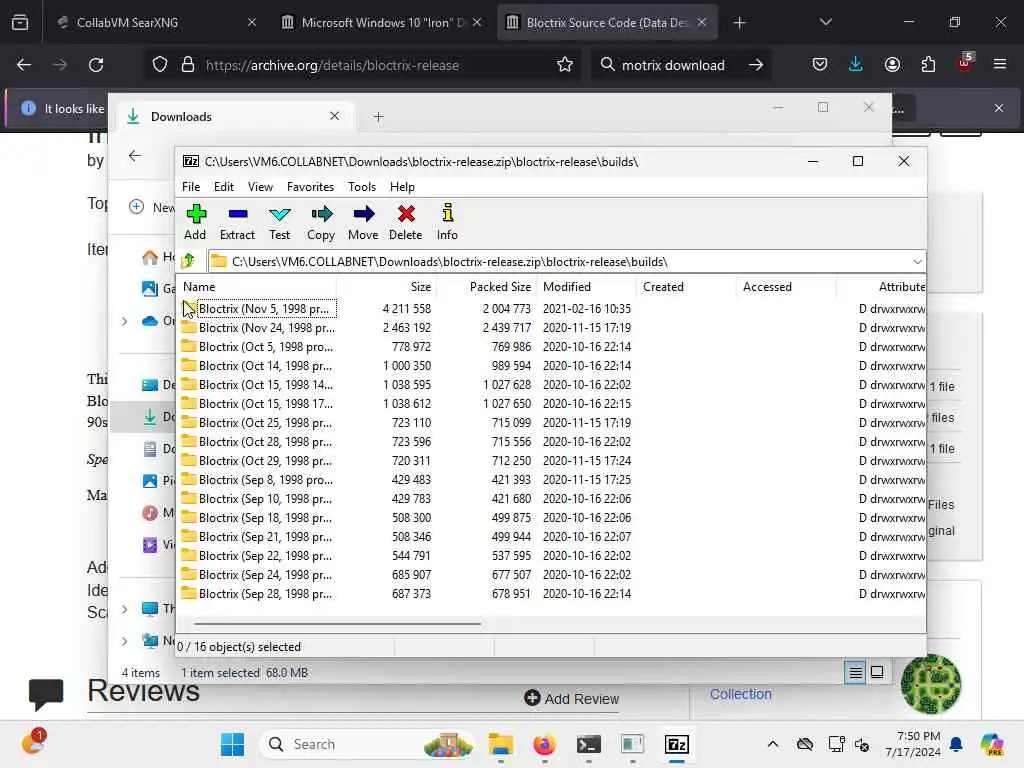Image resolution: width=1024 pixels, height=768 pixels.
Task: Open the browser list-all-tabs dropdown
Action: [x=826, y=22]
